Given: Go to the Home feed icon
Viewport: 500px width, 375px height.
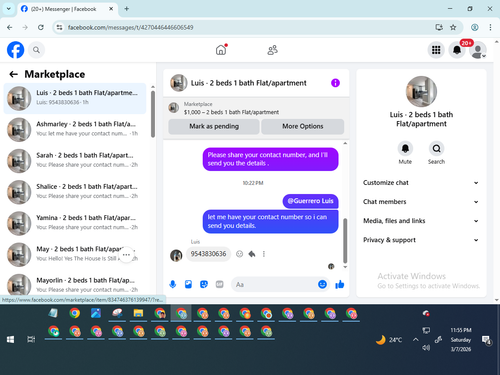Looking at the screenshot, I should pyautogui.click(x=221, y=50).
